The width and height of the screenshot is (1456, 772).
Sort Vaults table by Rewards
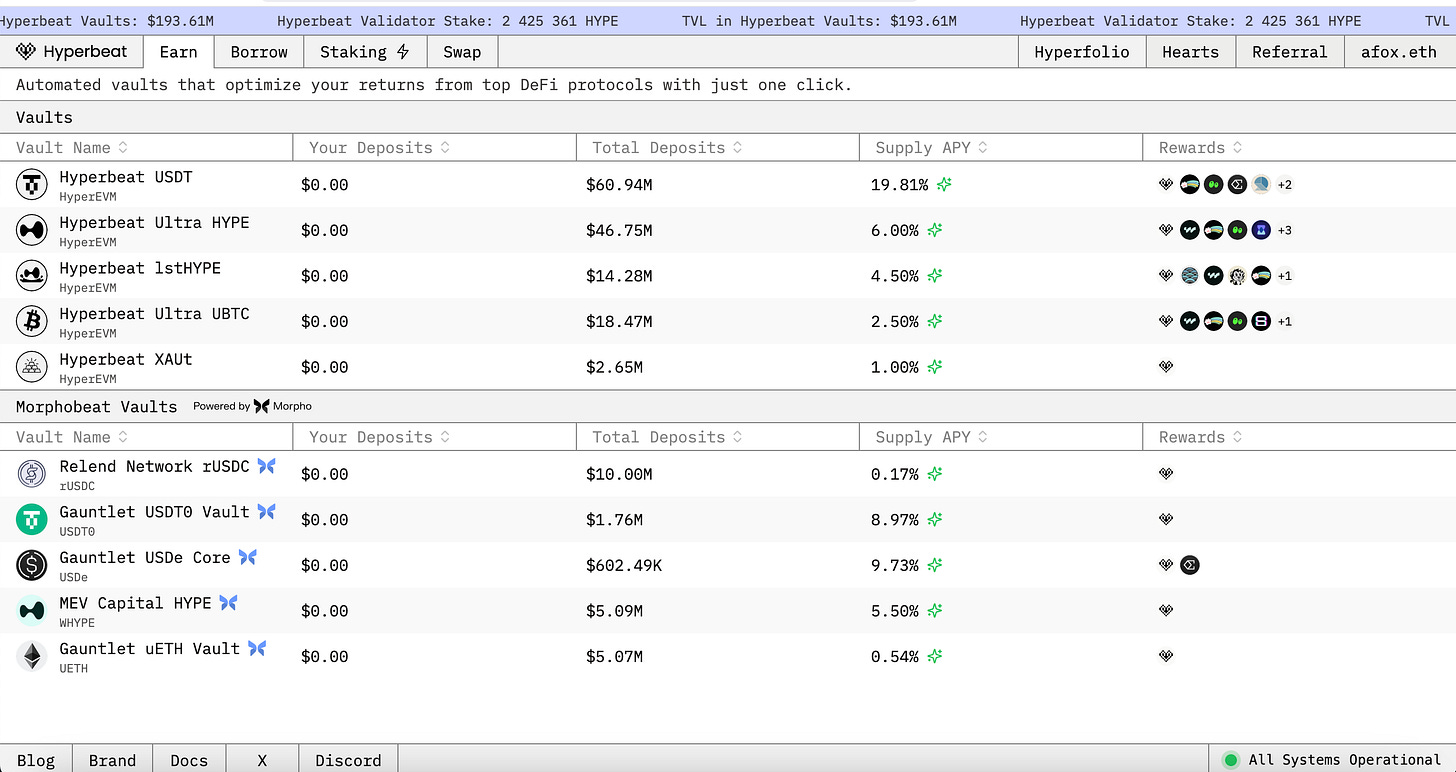tap(1200, 147)
